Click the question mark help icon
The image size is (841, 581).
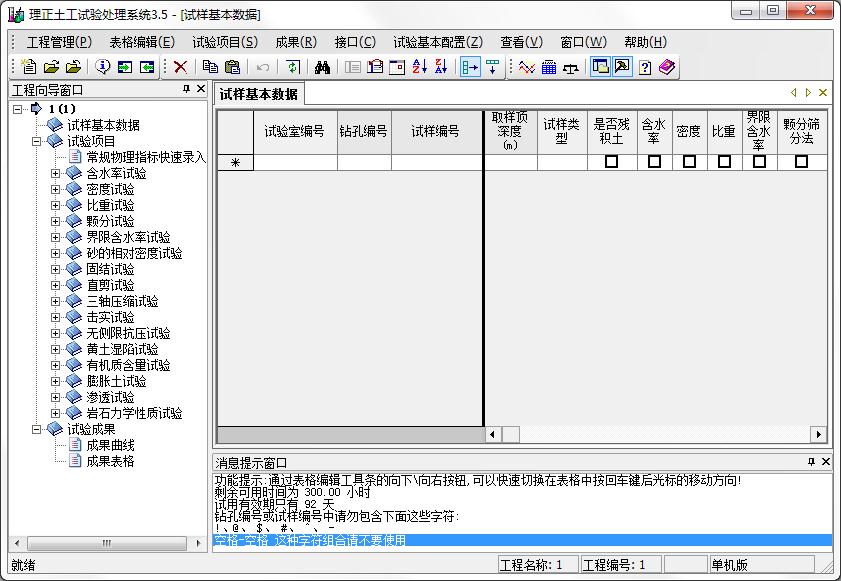(645, 67)
